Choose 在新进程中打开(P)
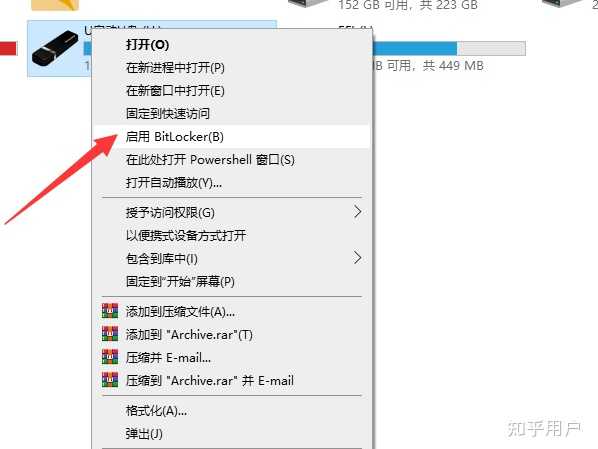Image resolution: width=598 pixels, height=449 pixels. click(x=231, y=68)
